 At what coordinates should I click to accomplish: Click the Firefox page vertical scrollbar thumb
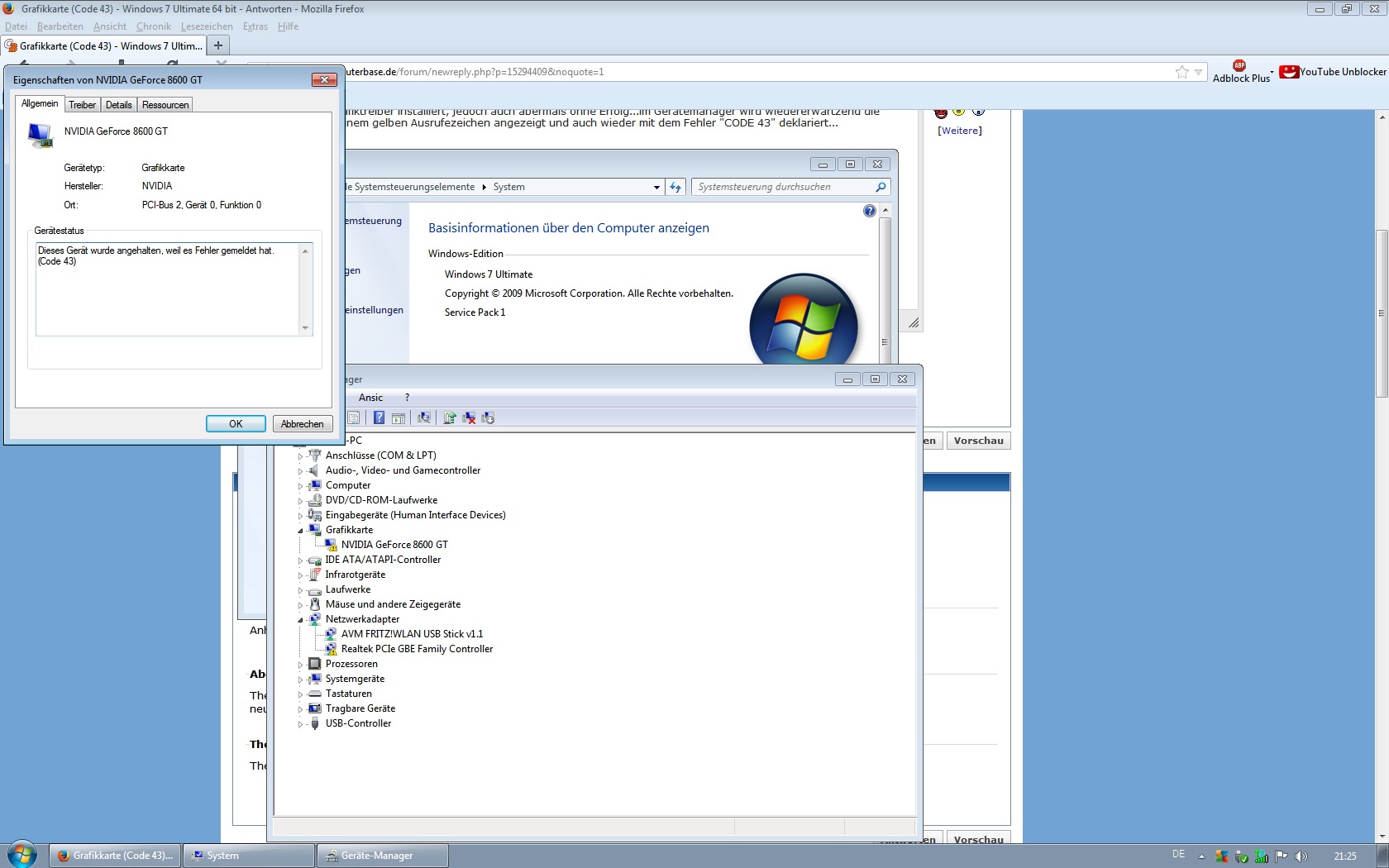tap(1381, 313)
